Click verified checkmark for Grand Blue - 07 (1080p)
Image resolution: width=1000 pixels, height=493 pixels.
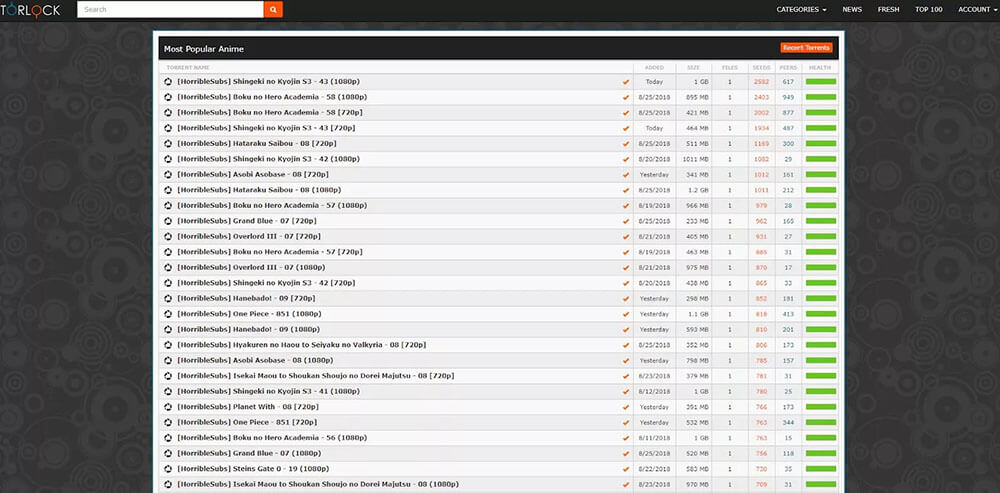(x=626, y=453)
